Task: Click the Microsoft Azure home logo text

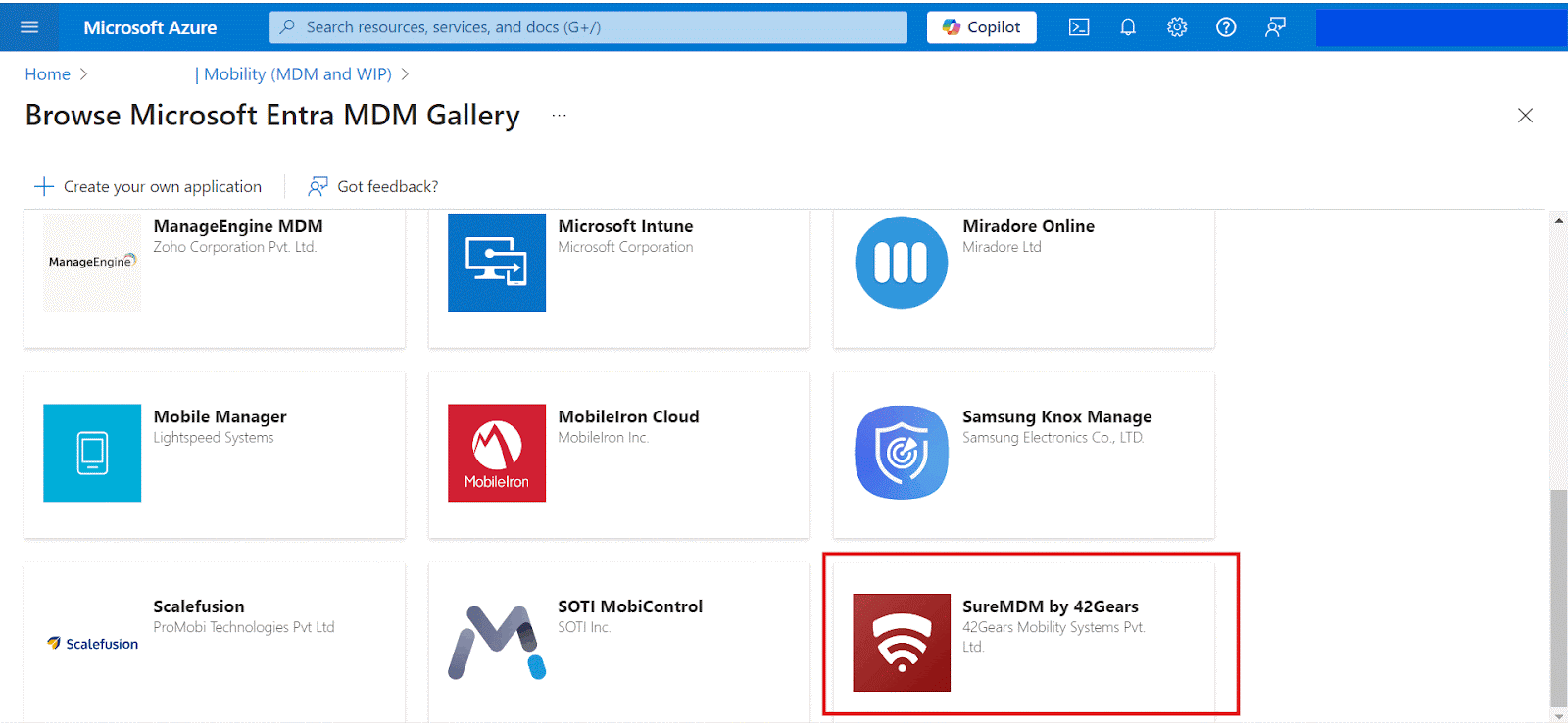Action: [150, 27]
